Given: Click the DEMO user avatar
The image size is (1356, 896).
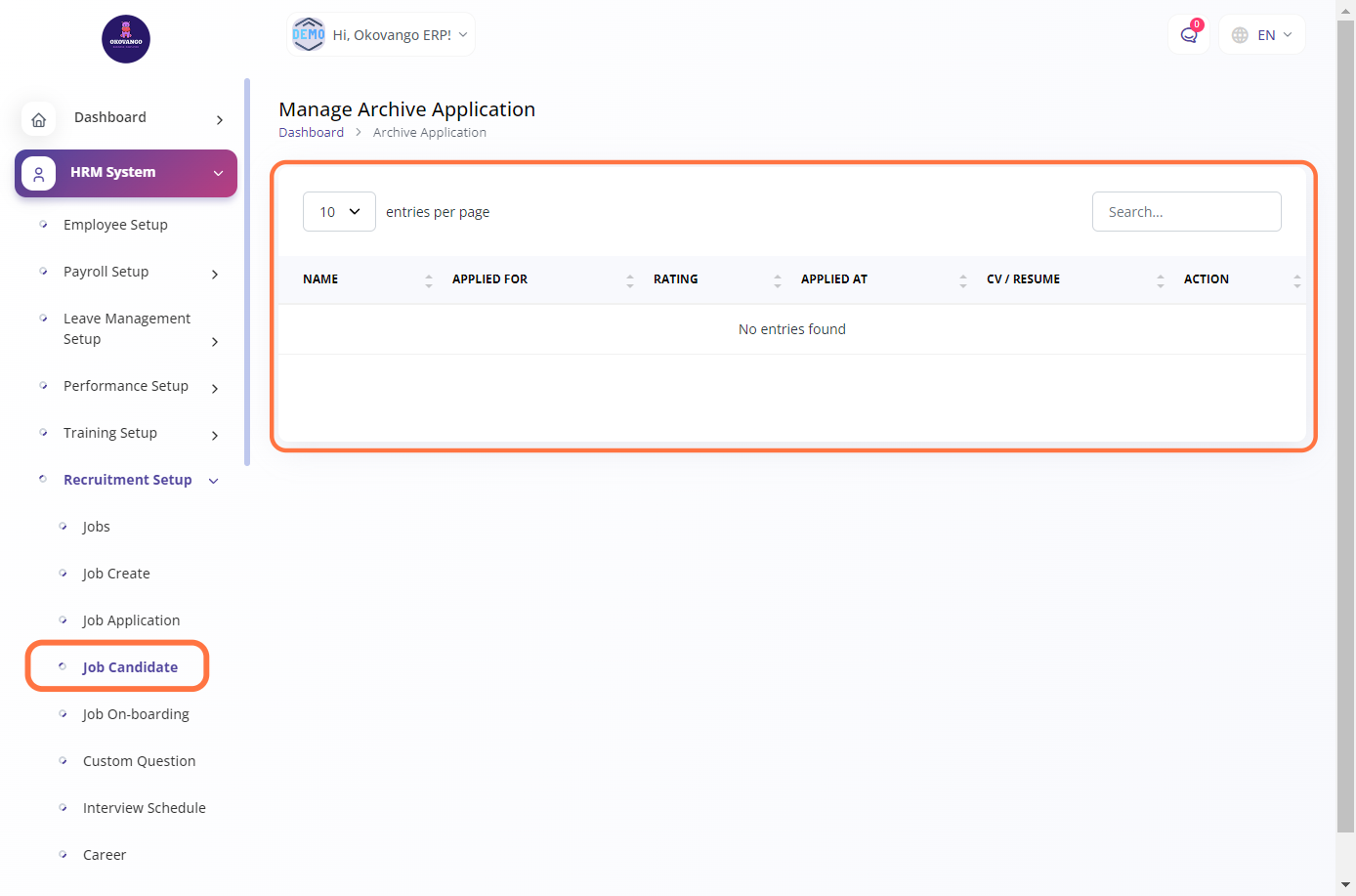Looking at the screenshot, I should click(x=309, y=34).
